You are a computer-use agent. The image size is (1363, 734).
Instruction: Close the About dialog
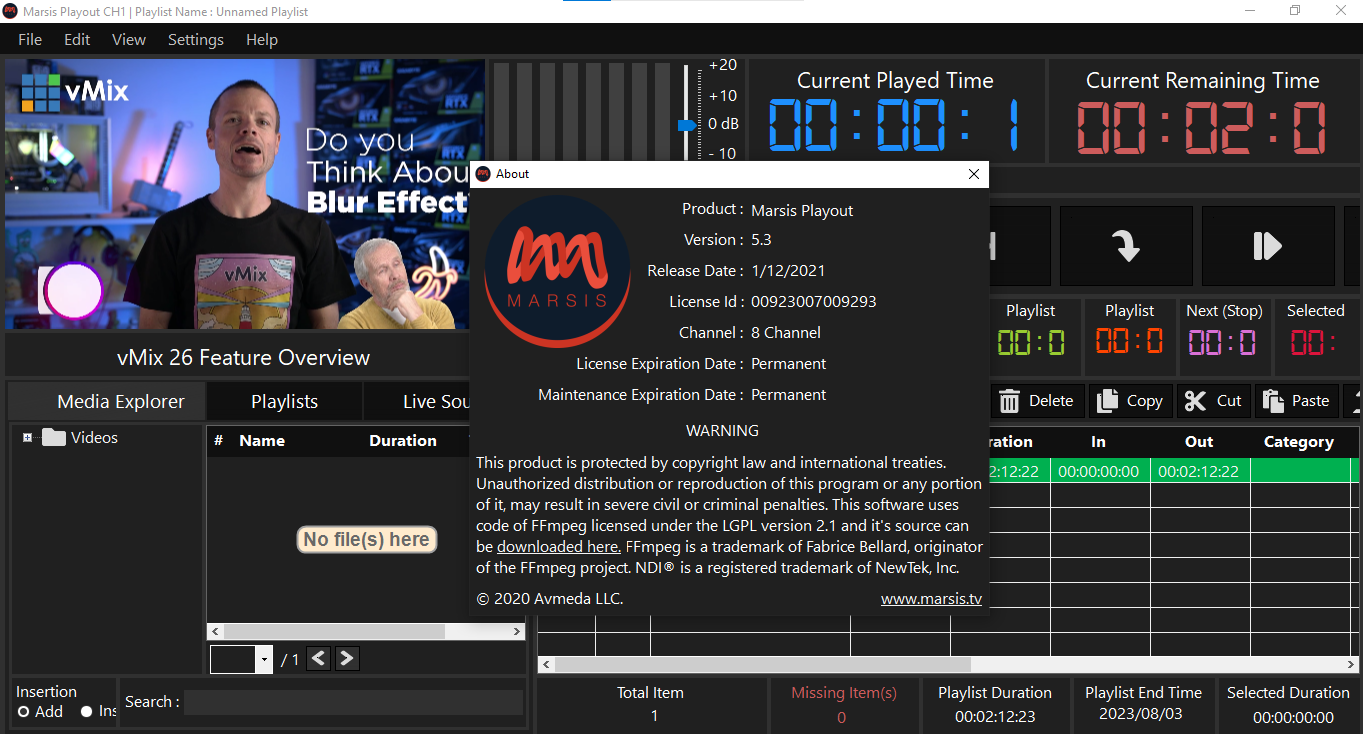[x=974, y=173]
